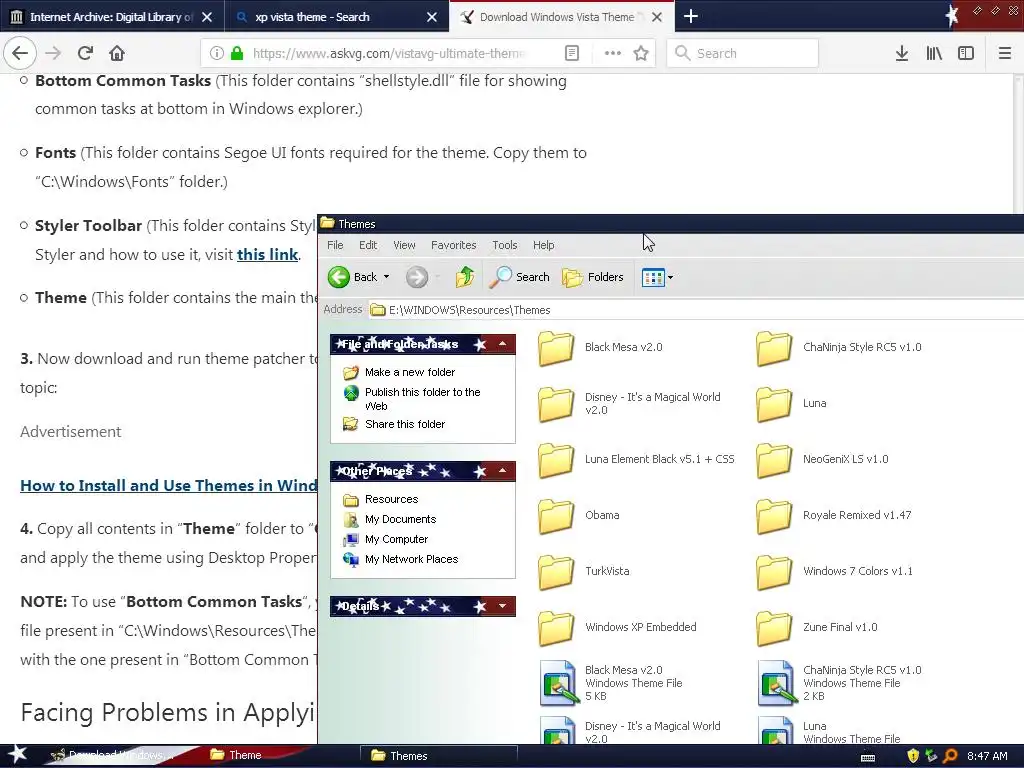Go back in Firefox
The width and height of the screenshot is (1024, 768).
20,53
